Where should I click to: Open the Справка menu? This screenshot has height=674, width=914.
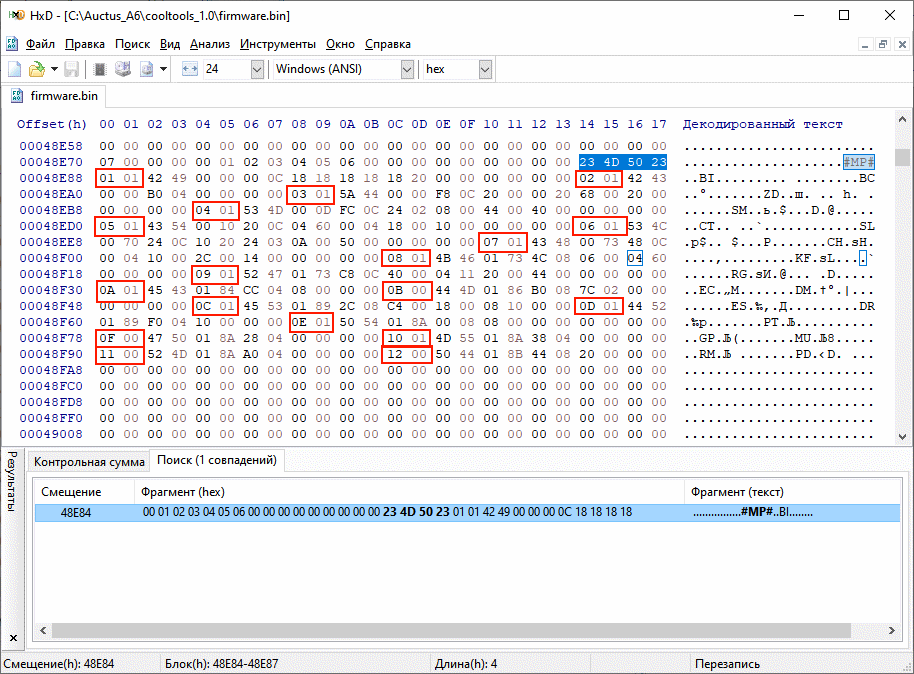pos(388,44)
